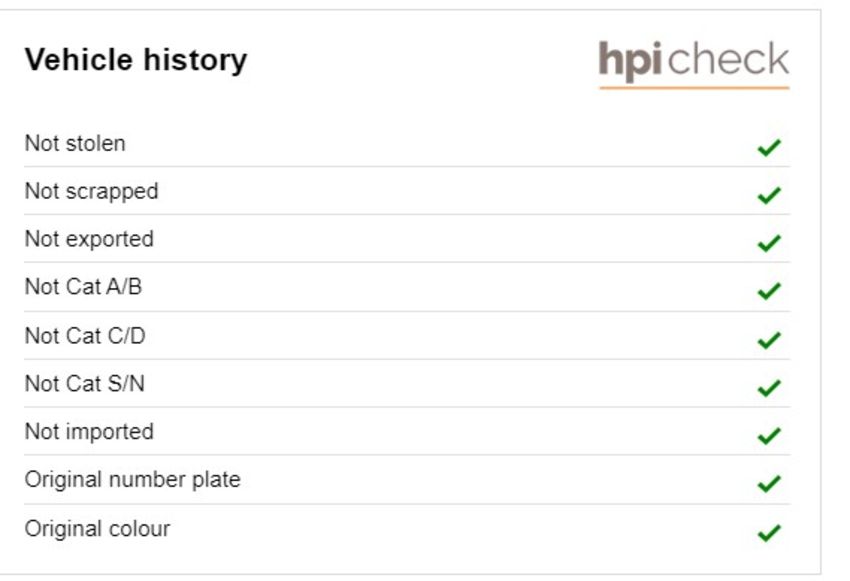The width and height of the screenshot is (850, 581).
Task: Click the Not Cat C/D text
Action: tap(85, 336)
